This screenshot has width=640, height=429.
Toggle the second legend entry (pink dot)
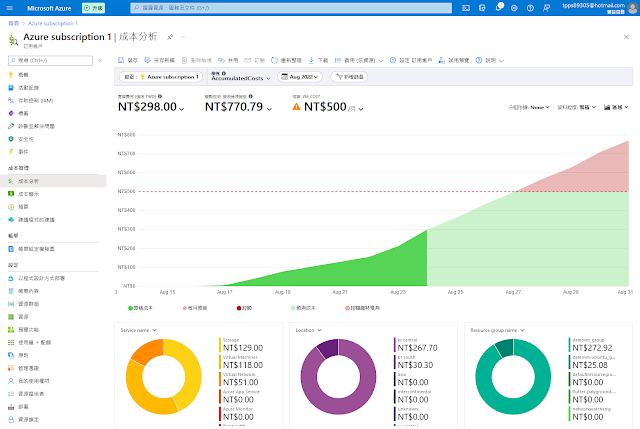[195, 308]
